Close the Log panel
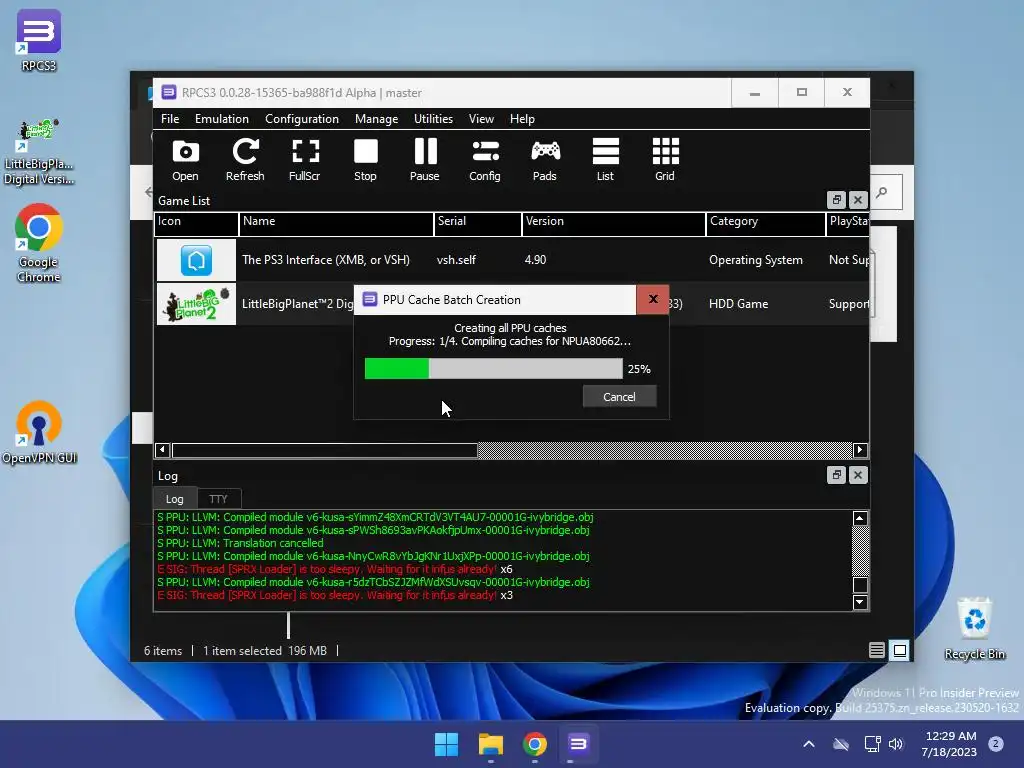This screenshot has height=768, width=1024. [x=858, y=475]
